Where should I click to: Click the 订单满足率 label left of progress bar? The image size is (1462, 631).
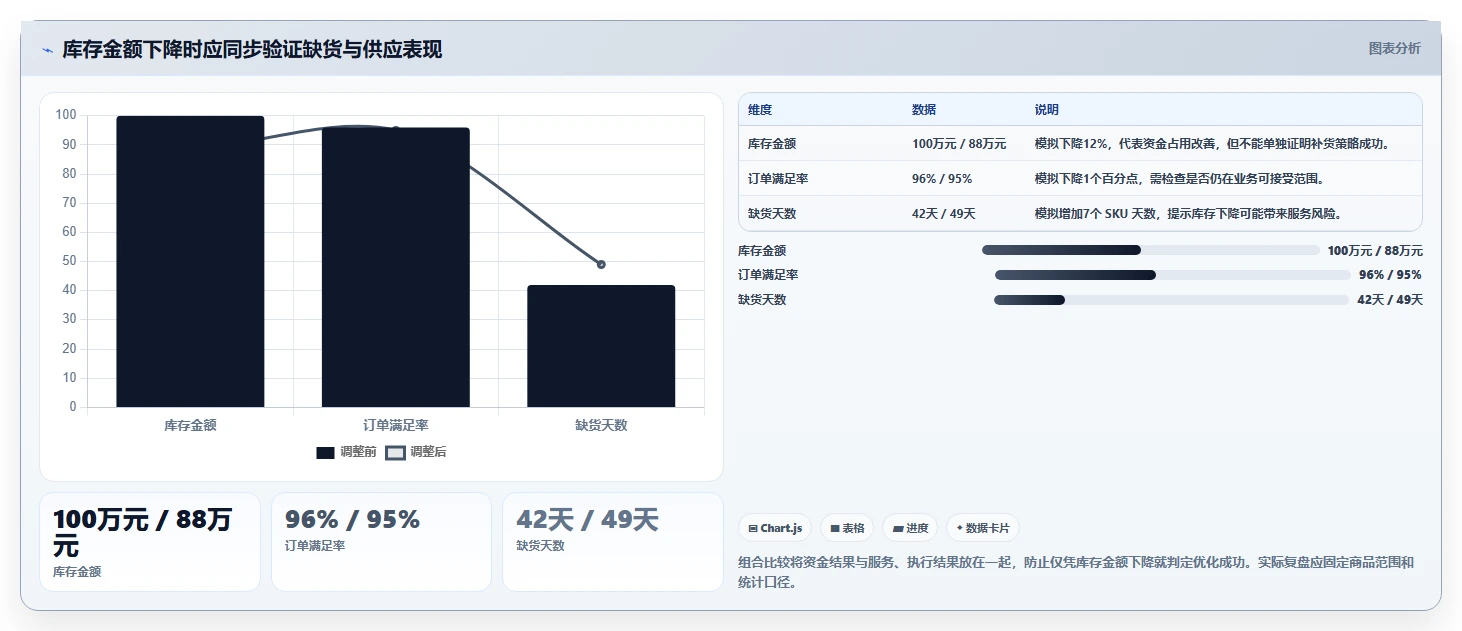click(x=768, y=275)
